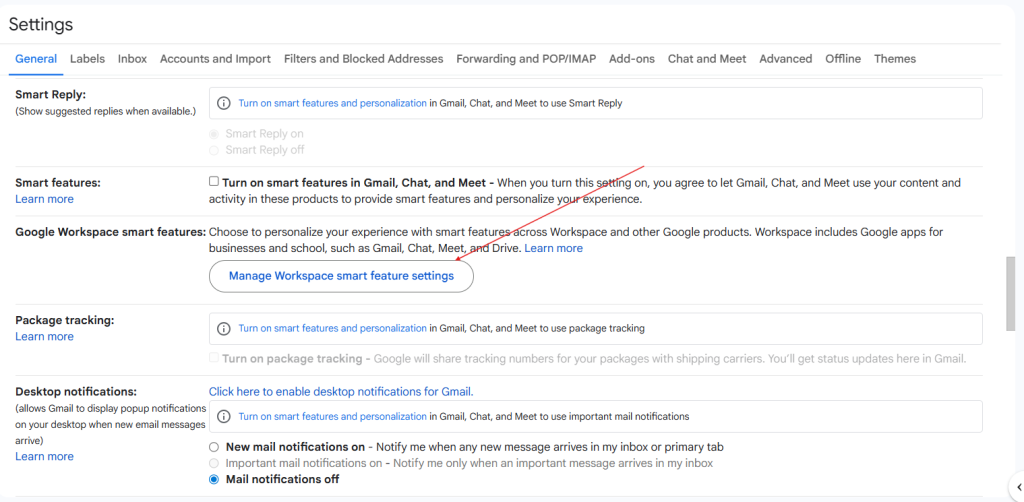Select New mail notifications on radio
This screenshot has width=1024, height=502.
214,447
